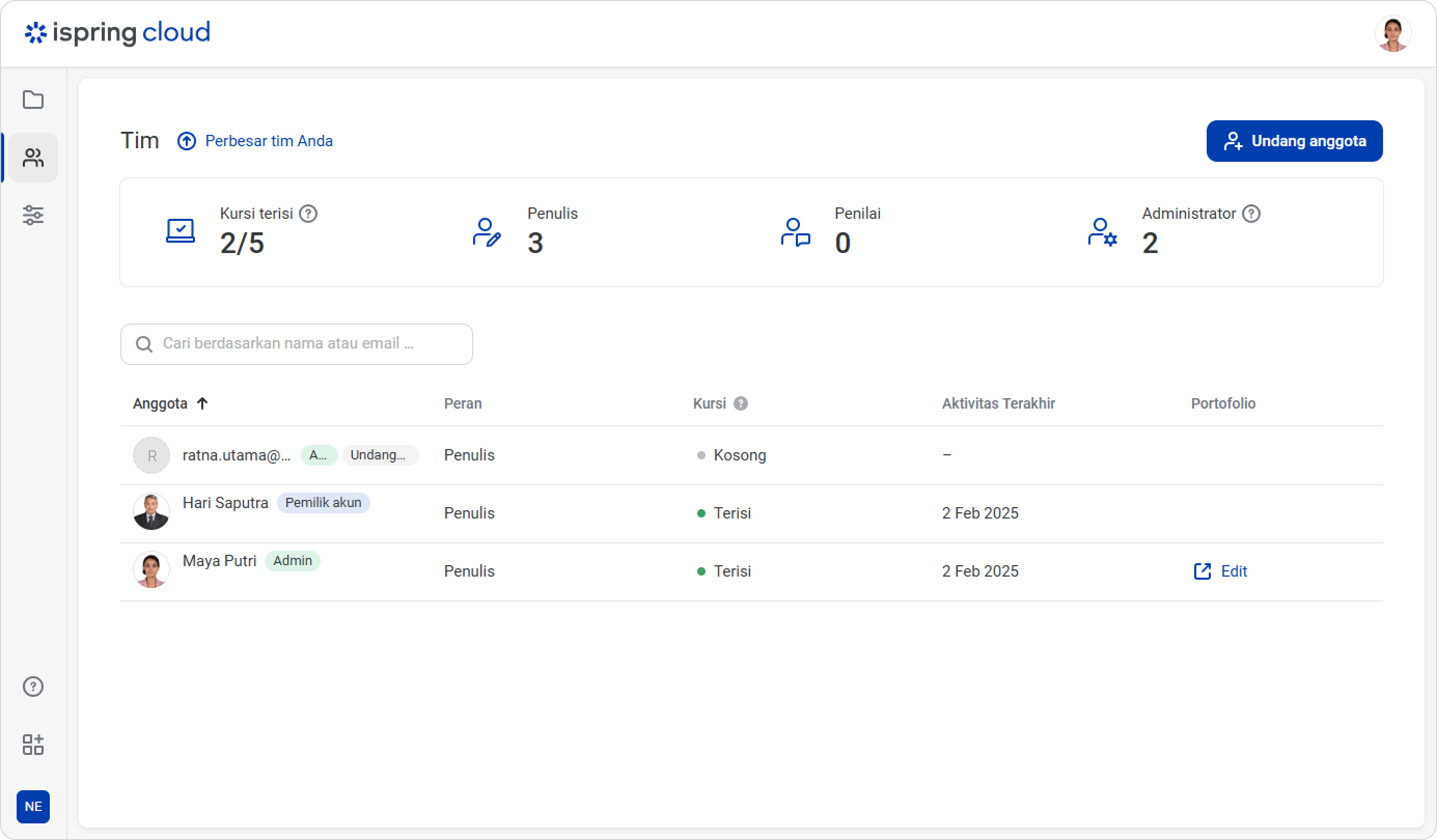
Task: Open the user profile avatar top right
Action: coord(1393,34)
